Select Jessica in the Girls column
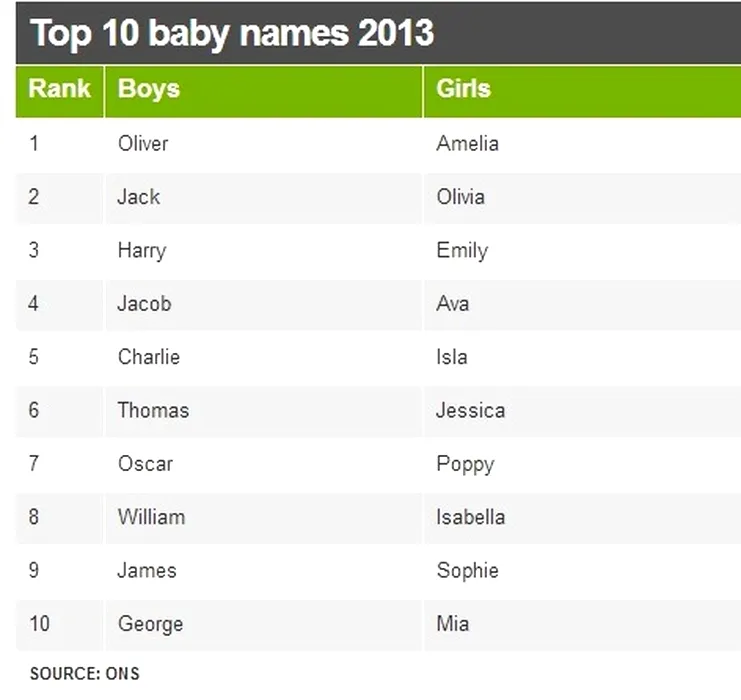Viewport: 741px width, 700px height. [470, 410]
